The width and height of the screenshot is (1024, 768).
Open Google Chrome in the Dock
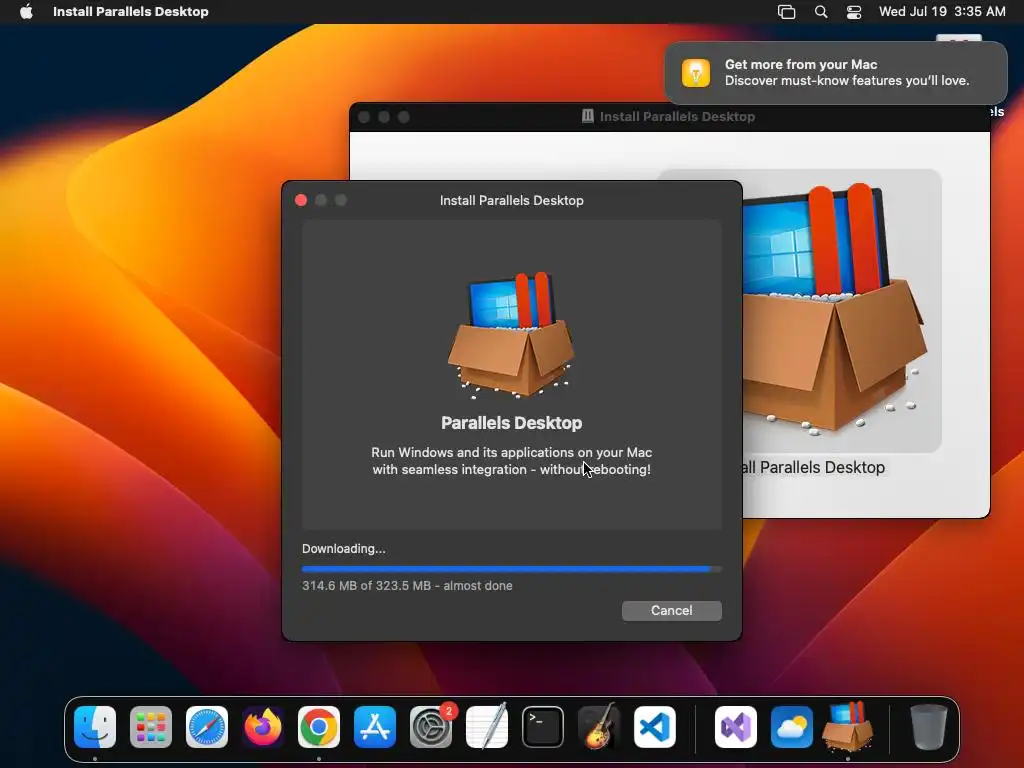(319, 727)
